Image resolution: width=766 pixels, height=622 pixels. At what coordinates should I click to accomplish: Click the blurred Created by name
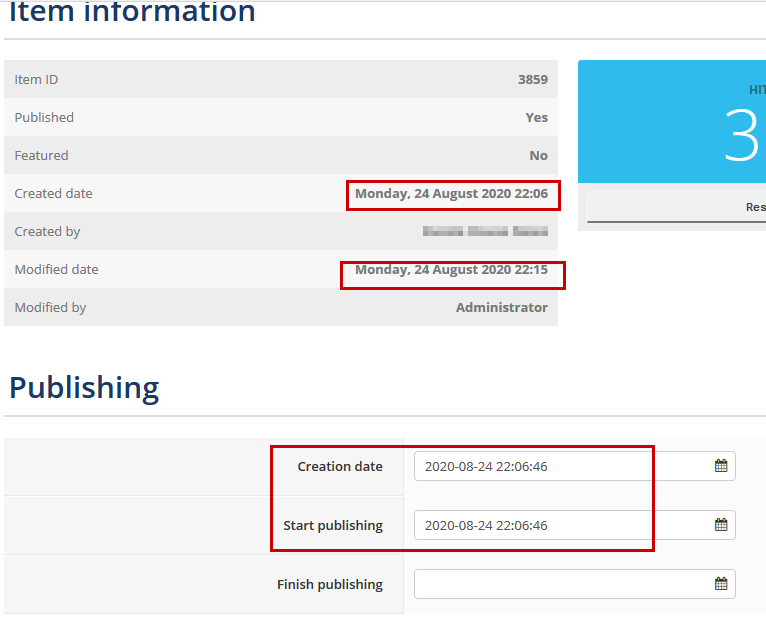485,231
